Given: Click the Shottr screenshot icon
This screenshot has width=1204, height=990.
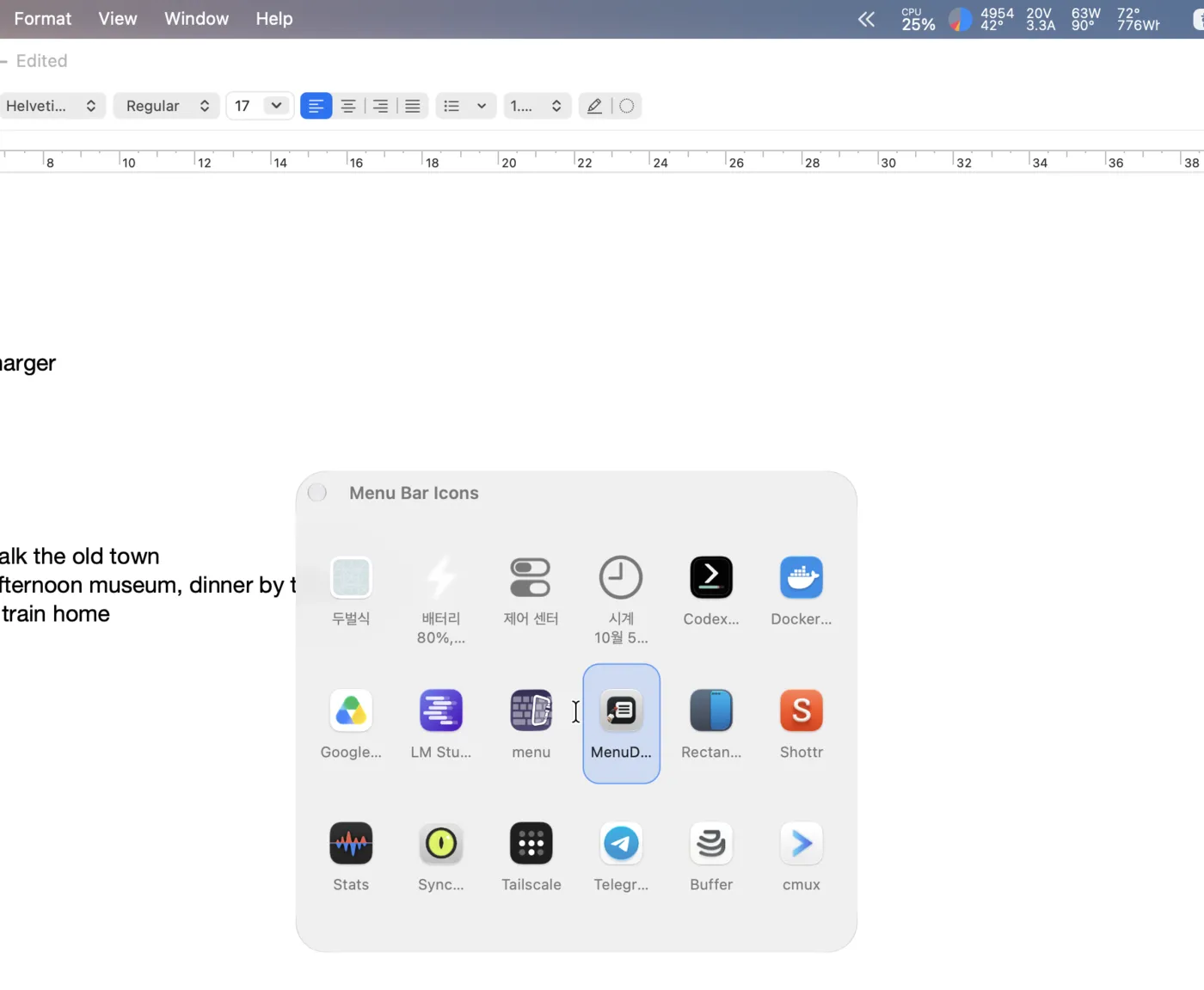Looking at the screenshot, I should click(x=802, y=710).
